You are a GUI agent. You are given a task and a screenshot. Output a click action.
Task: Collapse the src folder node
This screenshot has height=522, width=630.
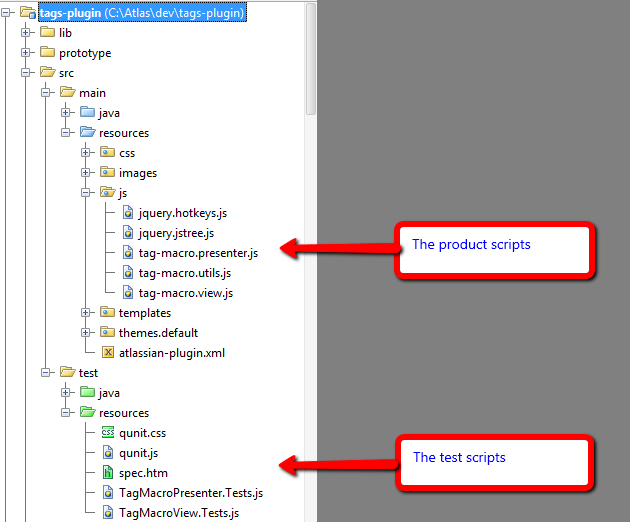[x=26, y=73]
